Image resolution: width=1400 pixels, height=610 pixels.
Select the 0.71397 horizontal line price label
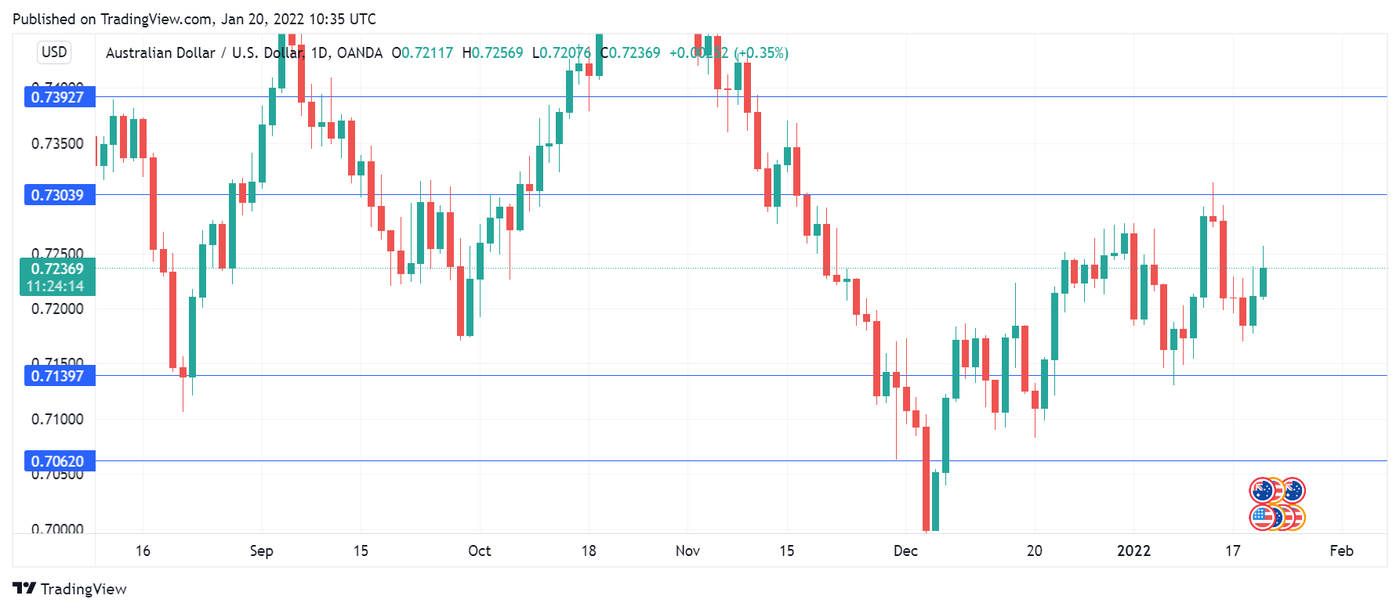point(57,376)
